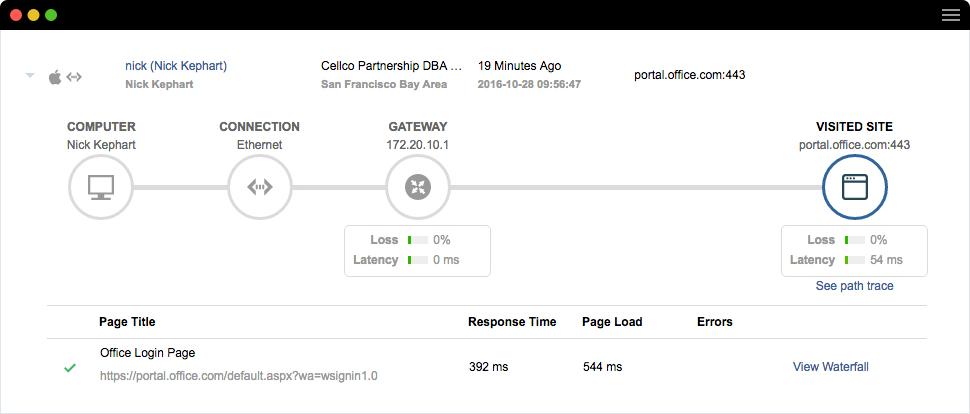Open the hamburger menu in title bar
Image resolution: width=970 pixels, height=414 pixels.
coord(950,15)
